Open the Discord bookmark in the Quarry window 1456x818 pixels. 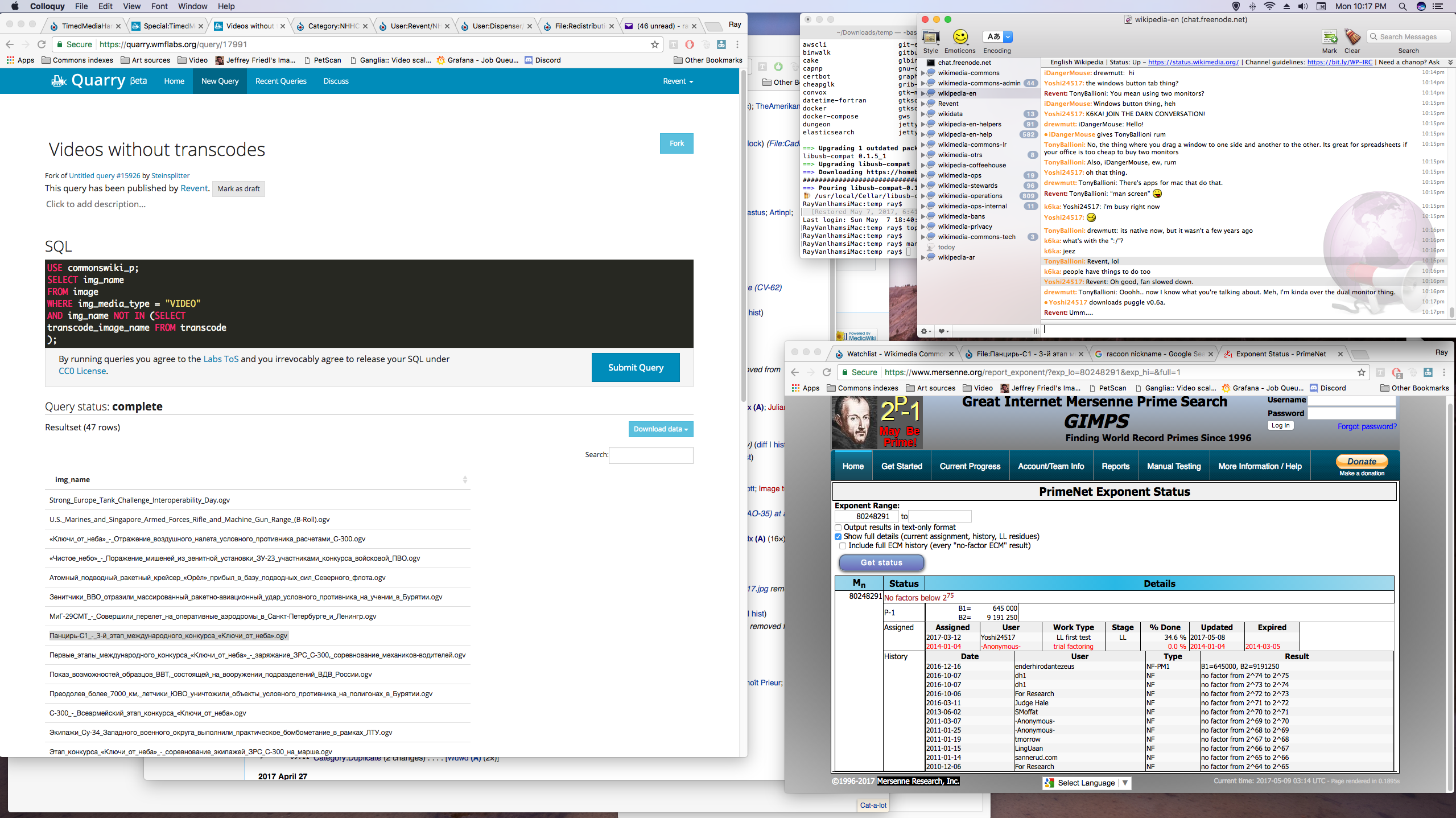point(543,60)
